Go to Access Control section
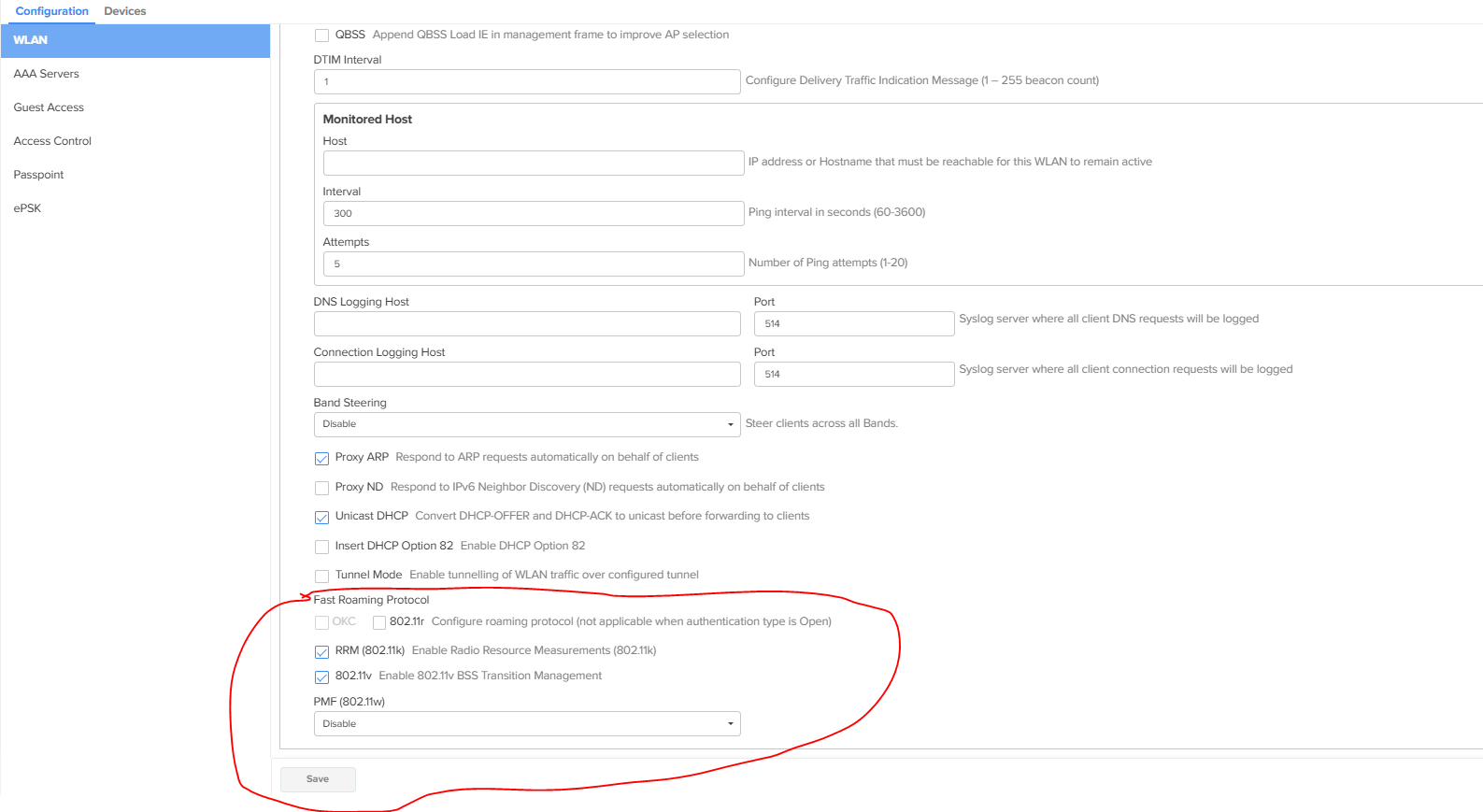 point(52,141)
